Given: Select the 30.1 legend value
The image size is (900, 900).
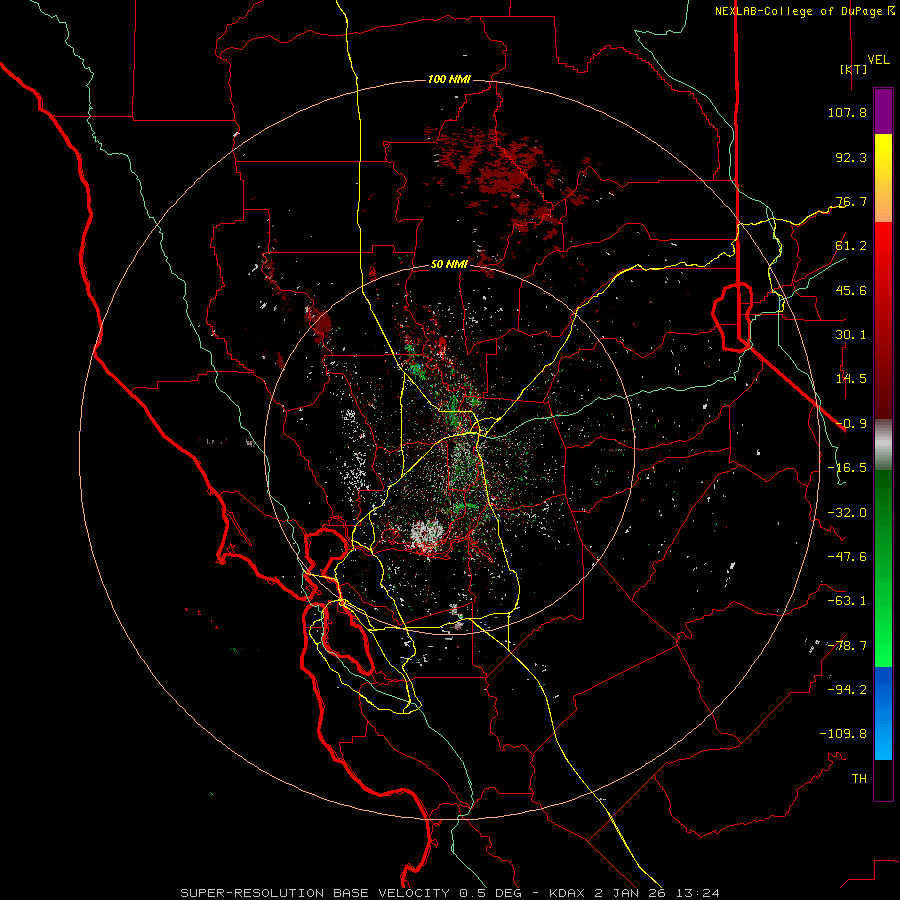Looking at the screenshot, I should pyautogui.click(x=851, y=335).
